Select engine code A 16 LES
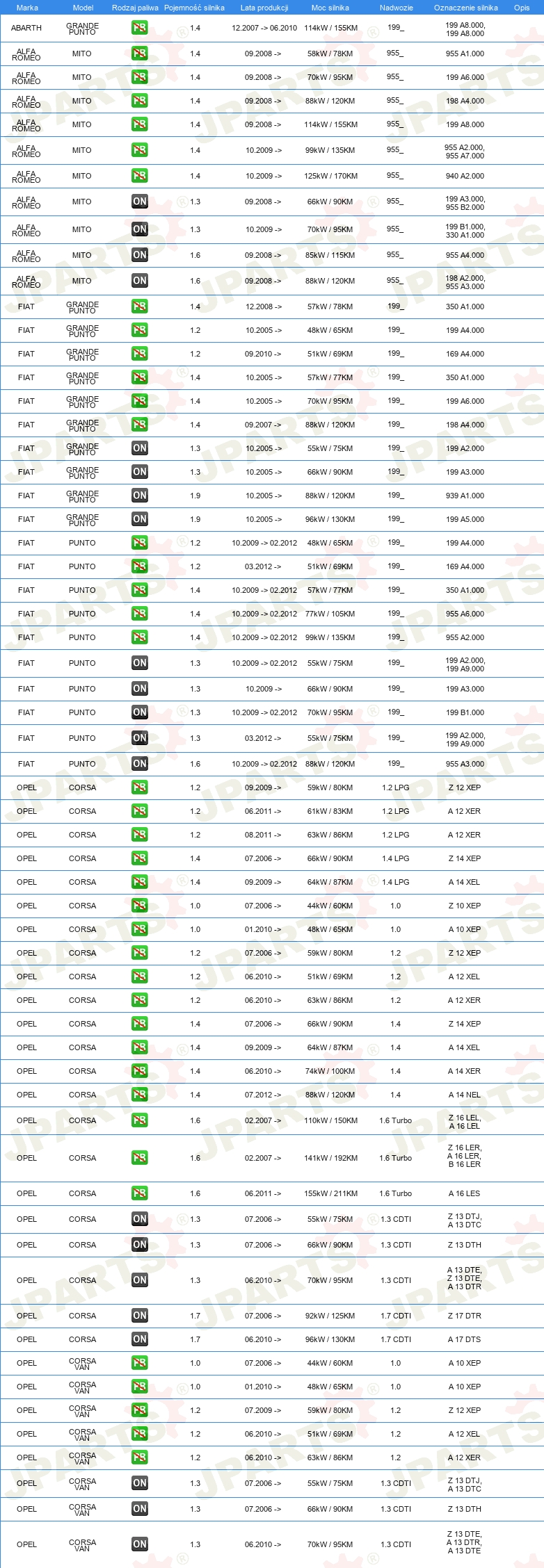Image resolution: width=544 pixels, height=1568 pixels. click(x=465, y=1193)
